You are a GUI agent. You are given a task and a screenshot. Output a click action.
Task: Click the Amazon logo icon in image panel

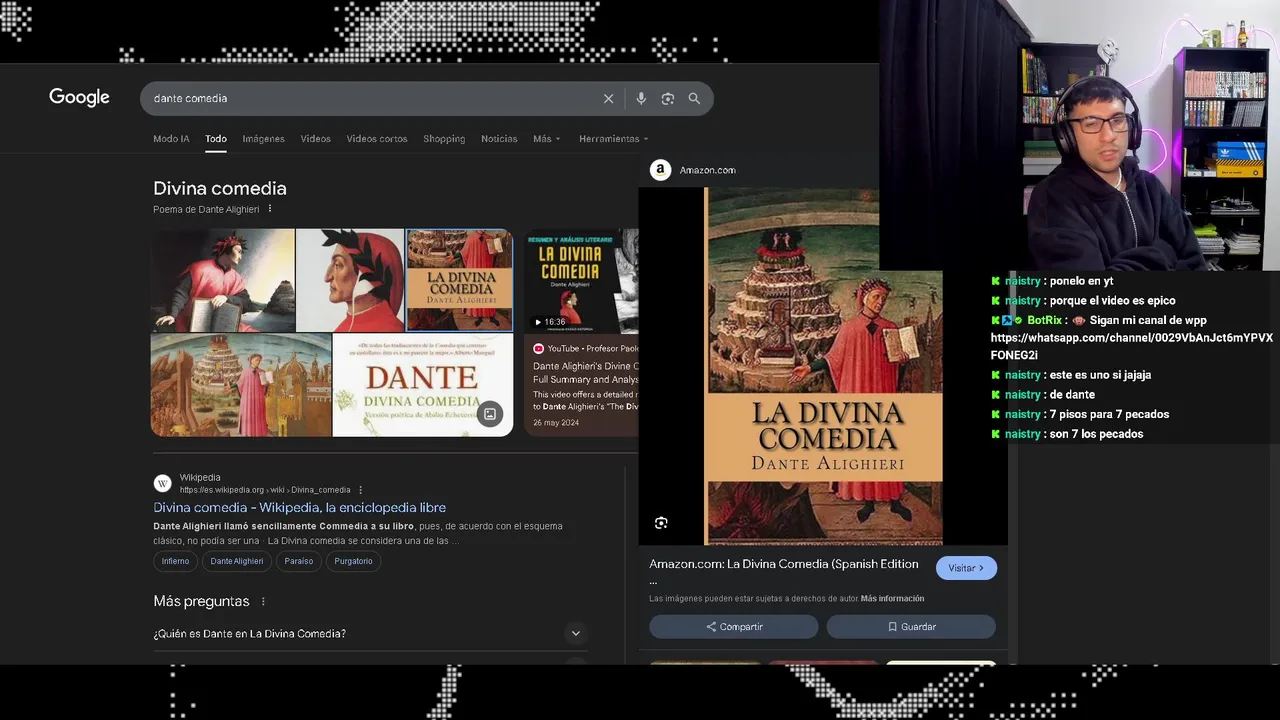(660, 170)
